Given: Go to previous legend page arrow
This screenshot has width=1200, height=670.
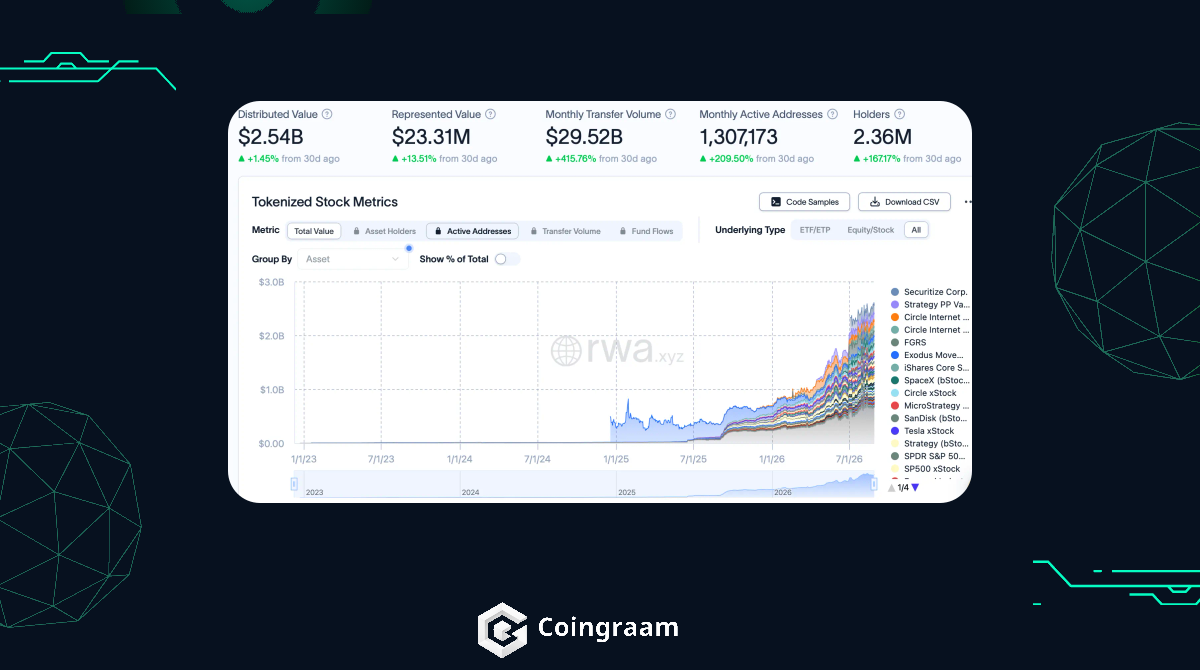Looking at the screenshot, I should [892, 487].
